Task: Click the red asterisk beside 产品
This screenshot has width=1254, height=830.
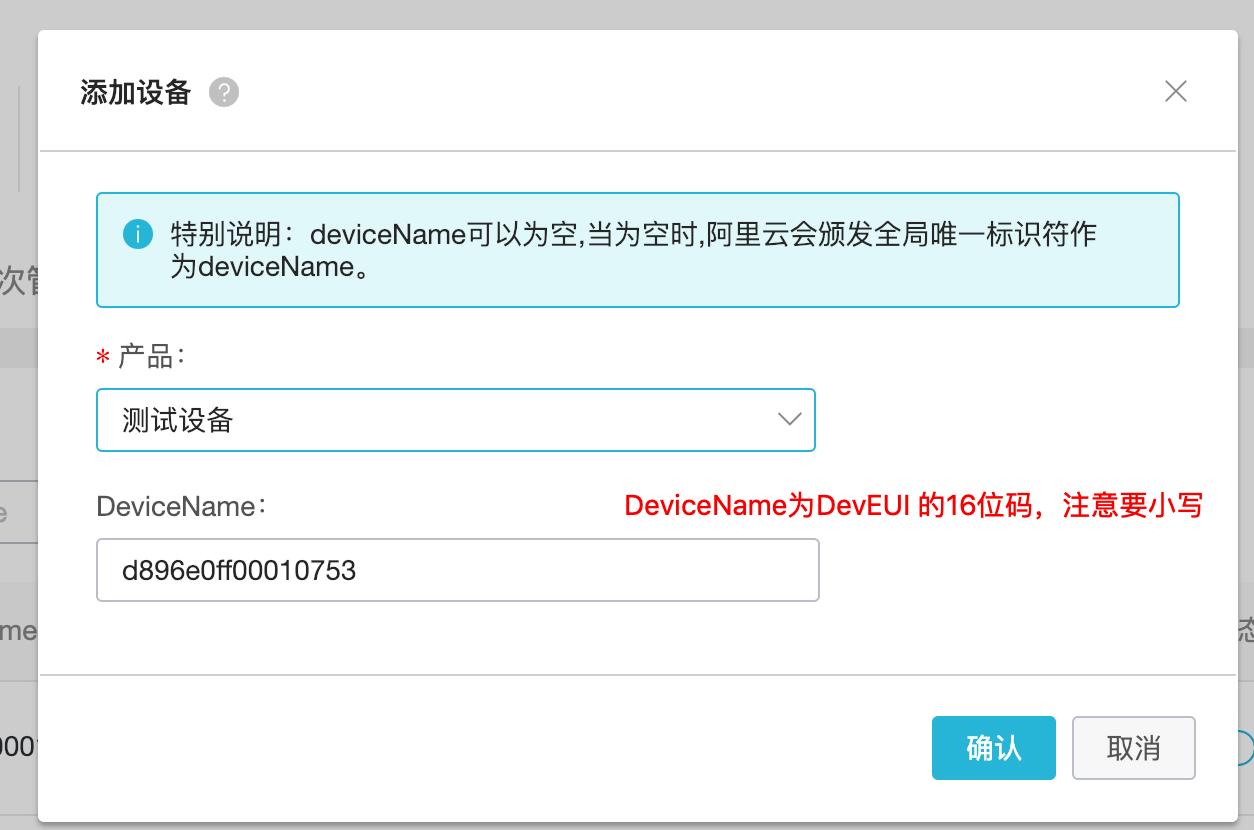Action: click(x=101, y=357)
